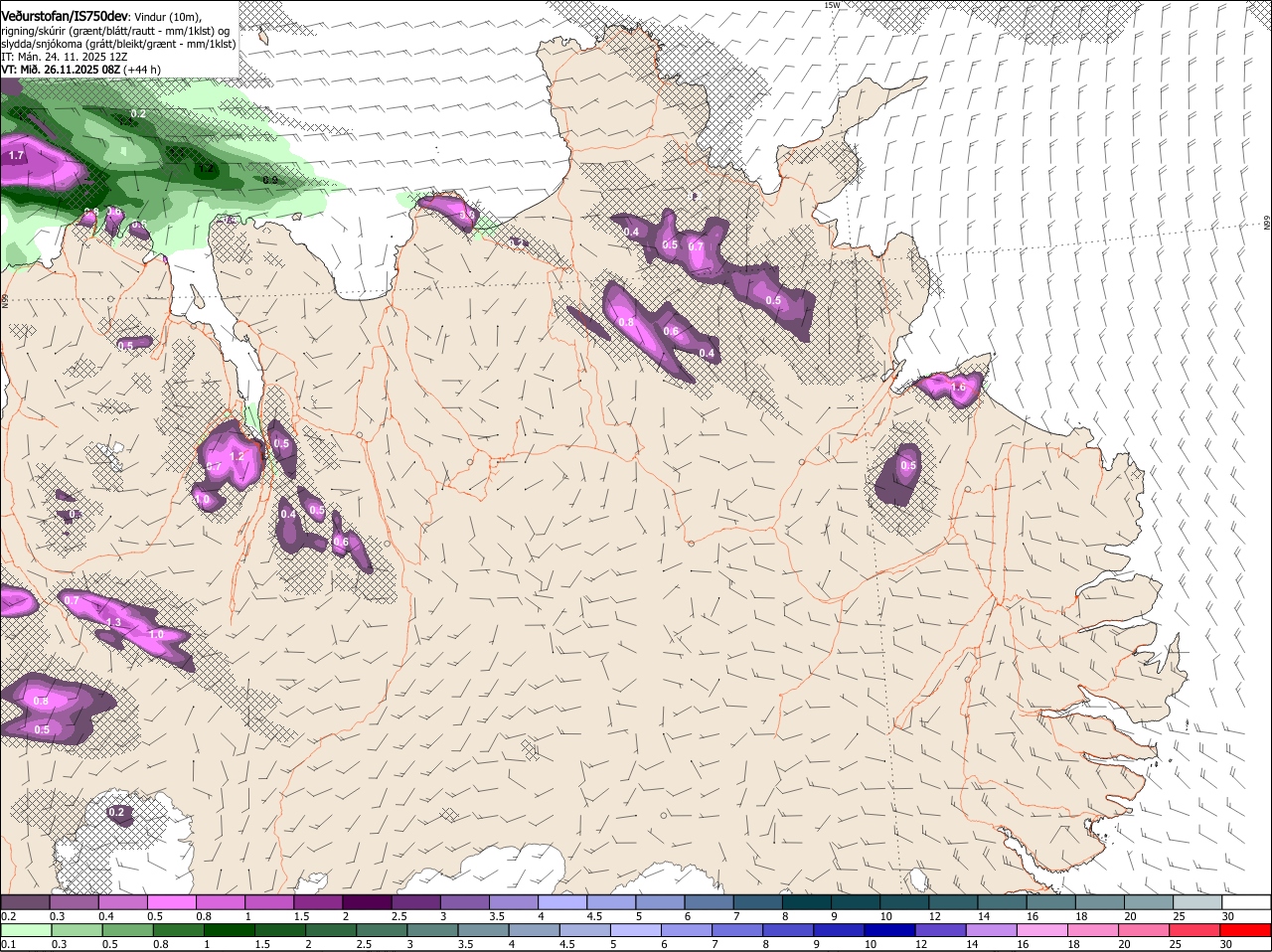Pick the 1–1.5 magenta snow swatch
1272x952 pixels.
pyautogui.click(x=269, y=901)
